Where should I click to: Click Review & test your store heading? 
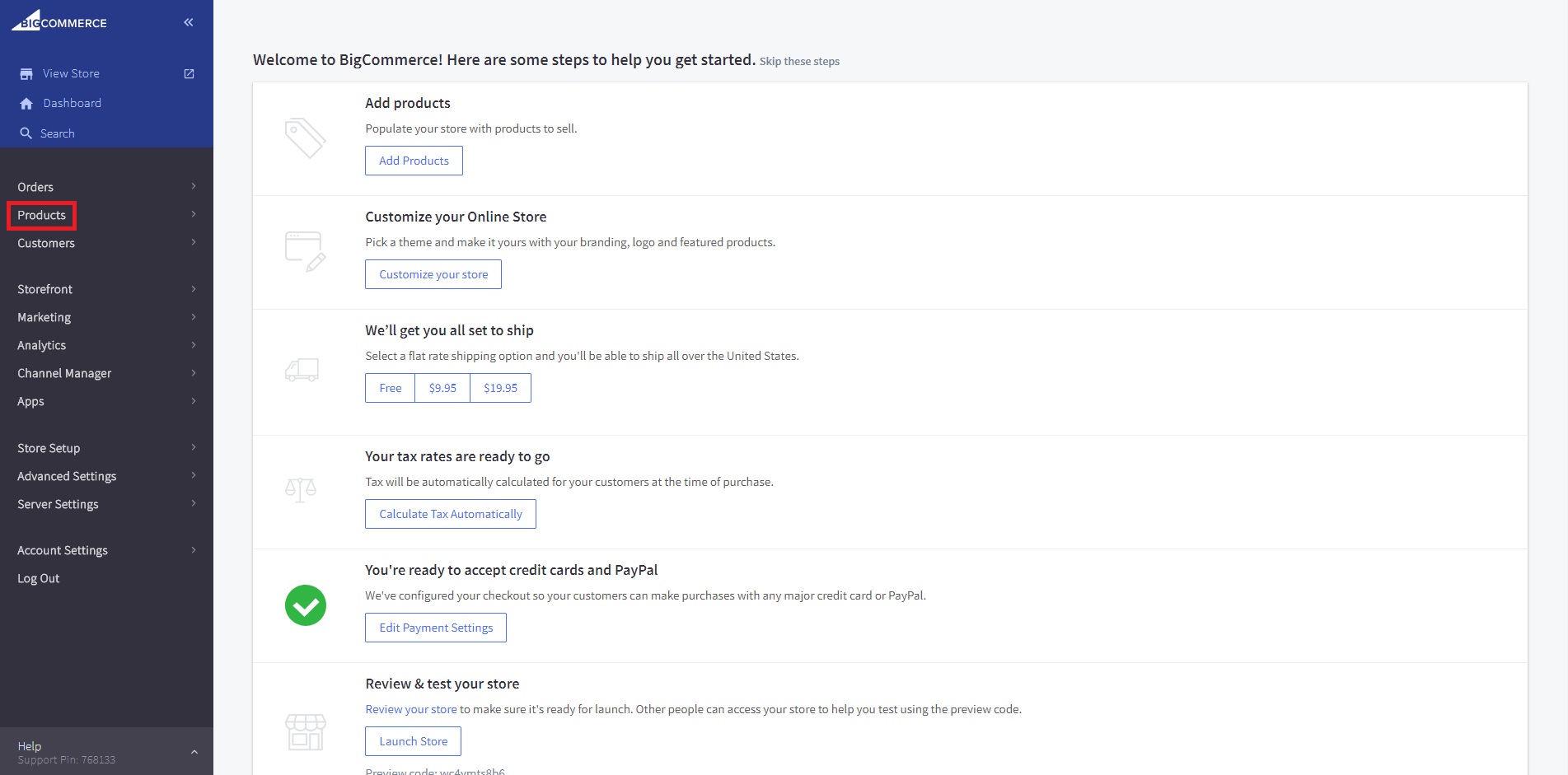442,684
